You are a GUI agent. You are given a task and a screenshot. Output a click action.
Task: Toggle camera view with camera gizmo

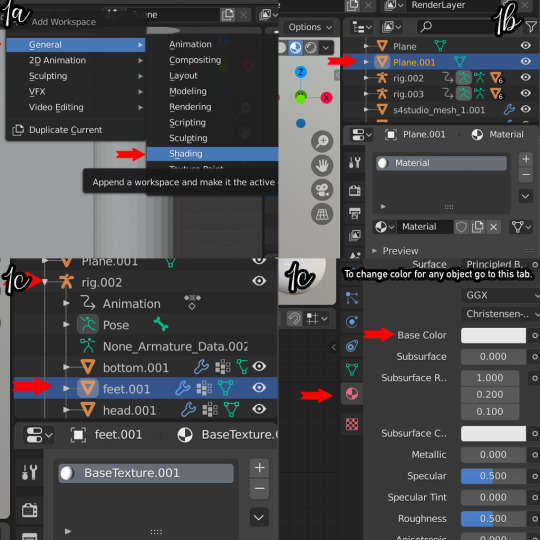click(x=322, y=190)
